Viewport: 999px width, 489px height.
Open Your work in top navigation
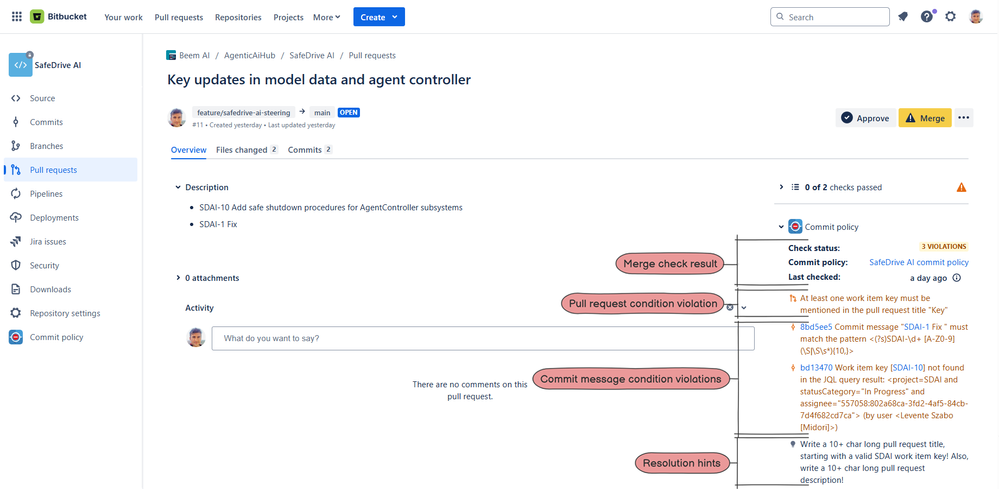124,17
